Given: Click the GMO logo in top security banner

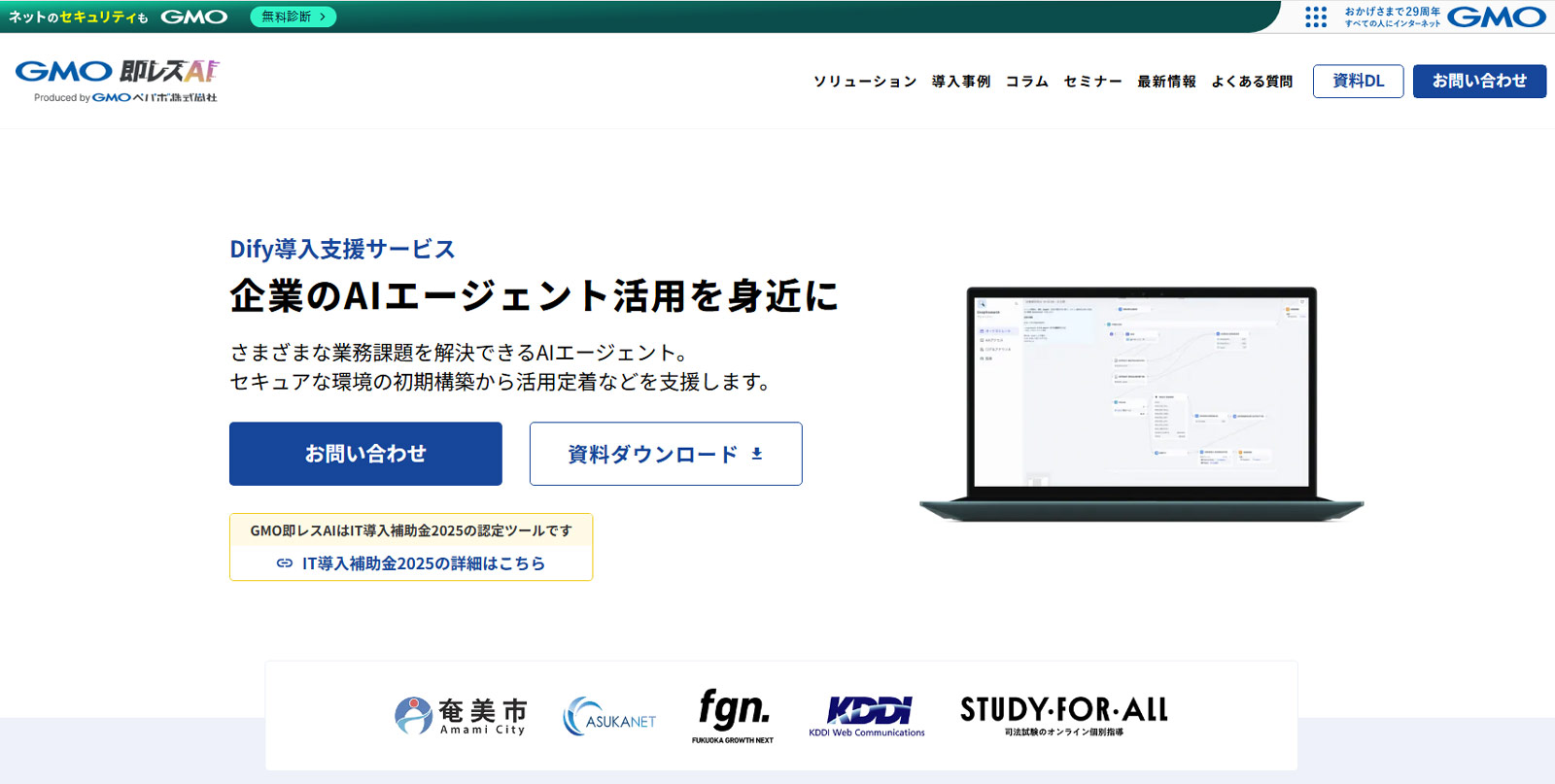Looking at the screenshot, I should (193, 17).
